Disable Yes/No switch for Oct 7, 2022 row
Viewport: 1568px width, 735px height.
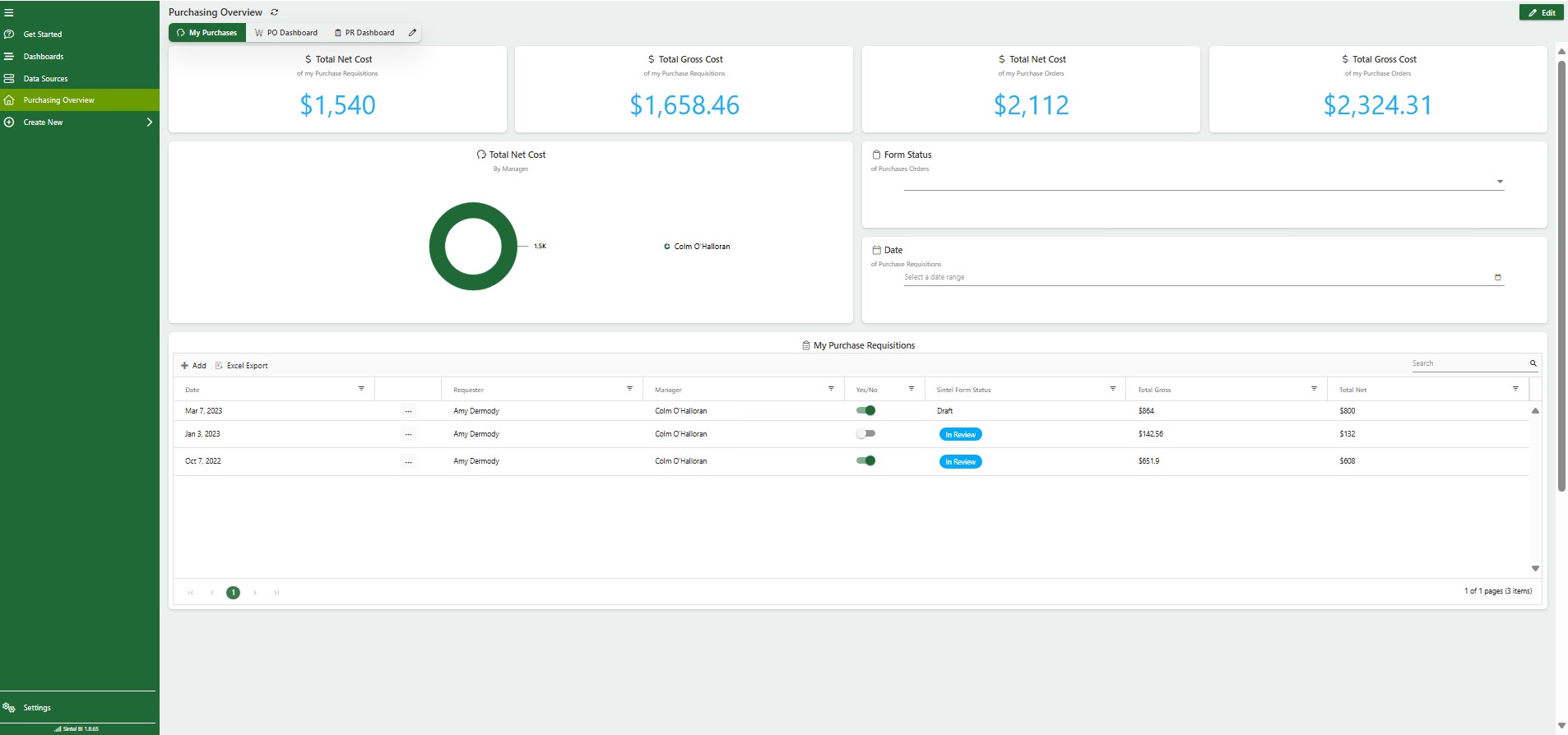(x=865, y=460)
